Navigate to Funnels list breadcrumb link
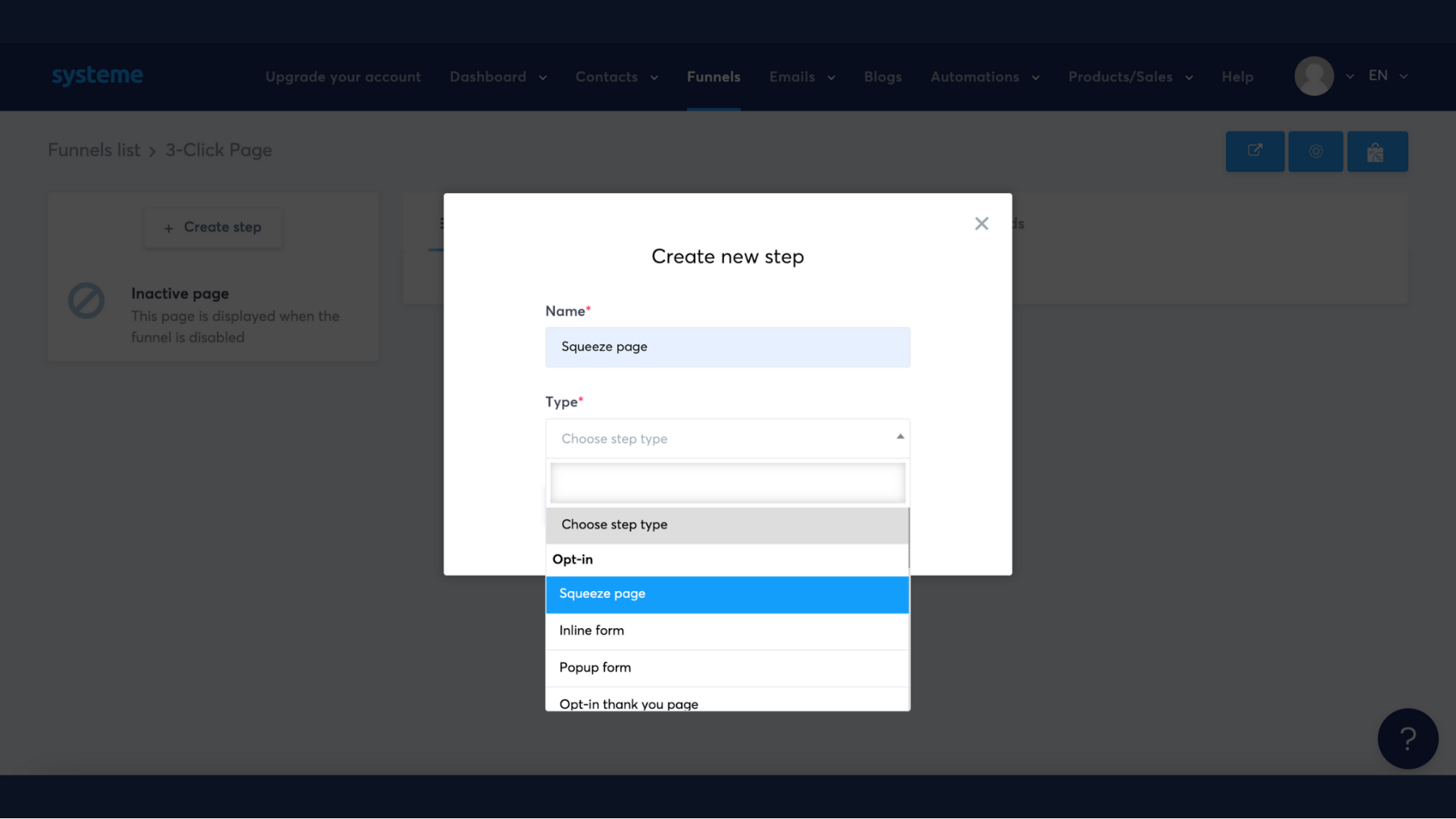1456x819 pixels. pyautogui.click(x=93, y=150)
